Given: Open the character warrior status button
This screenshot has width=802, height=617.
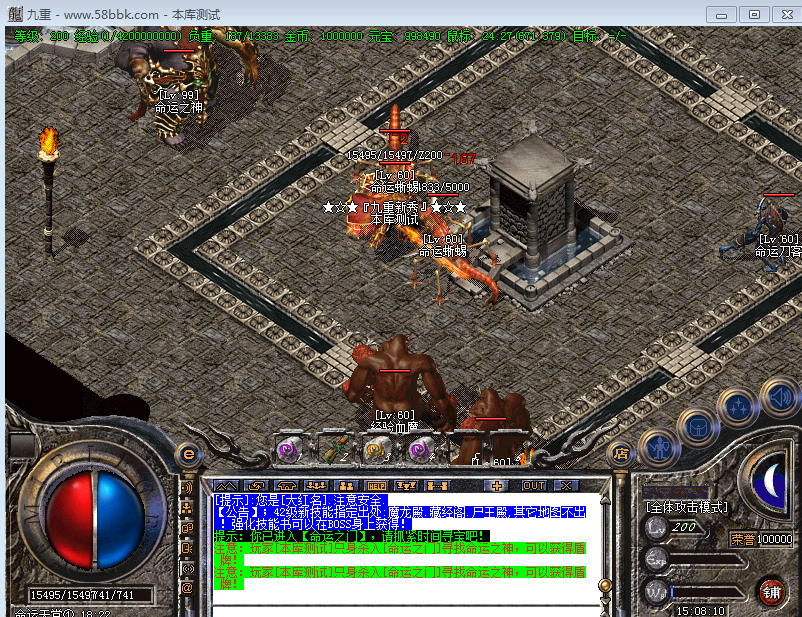Looking at the screenshot, I should click(660, 448).
